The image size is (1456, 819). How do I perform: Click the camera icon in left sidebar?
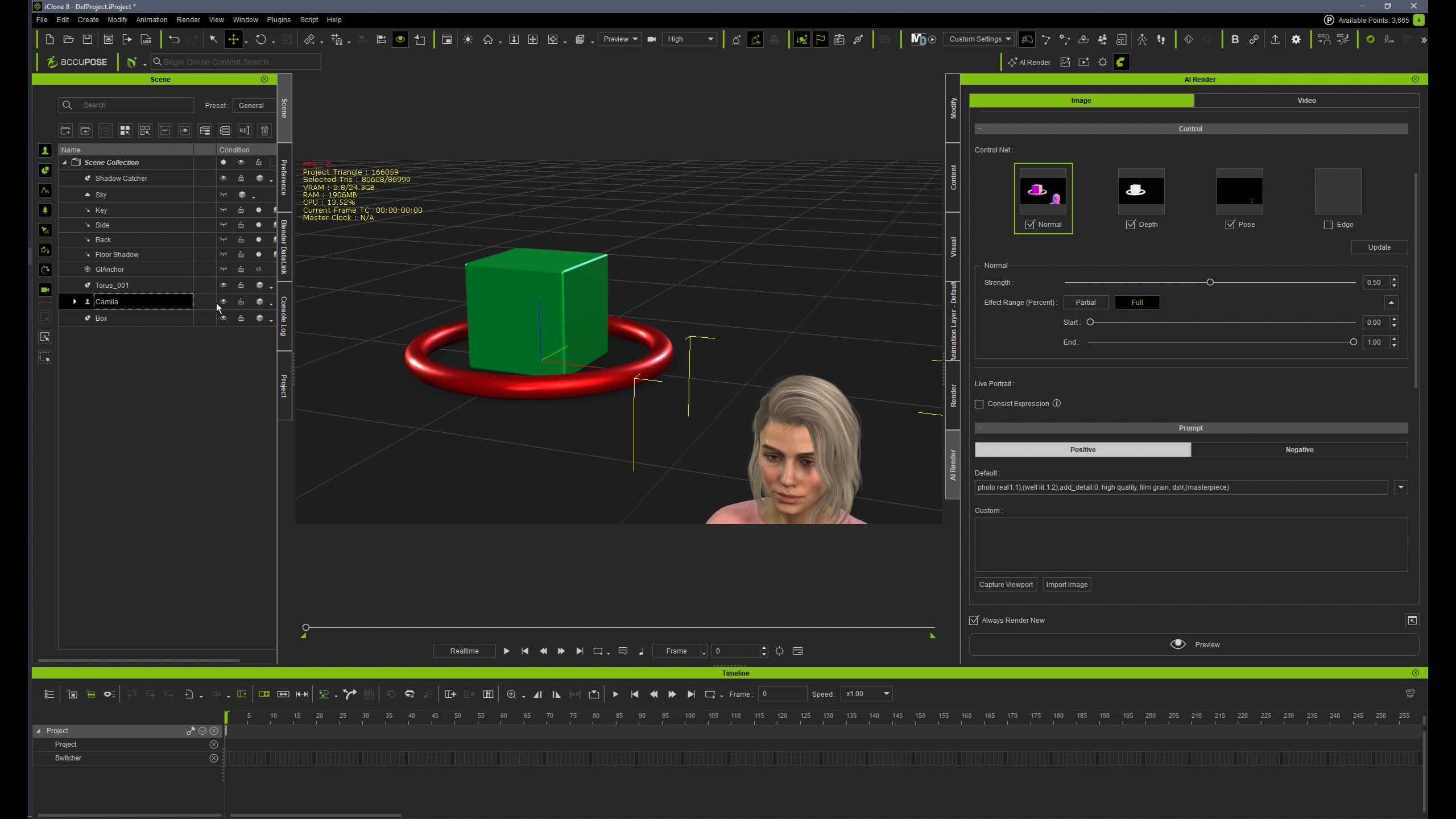coord(45,290)
